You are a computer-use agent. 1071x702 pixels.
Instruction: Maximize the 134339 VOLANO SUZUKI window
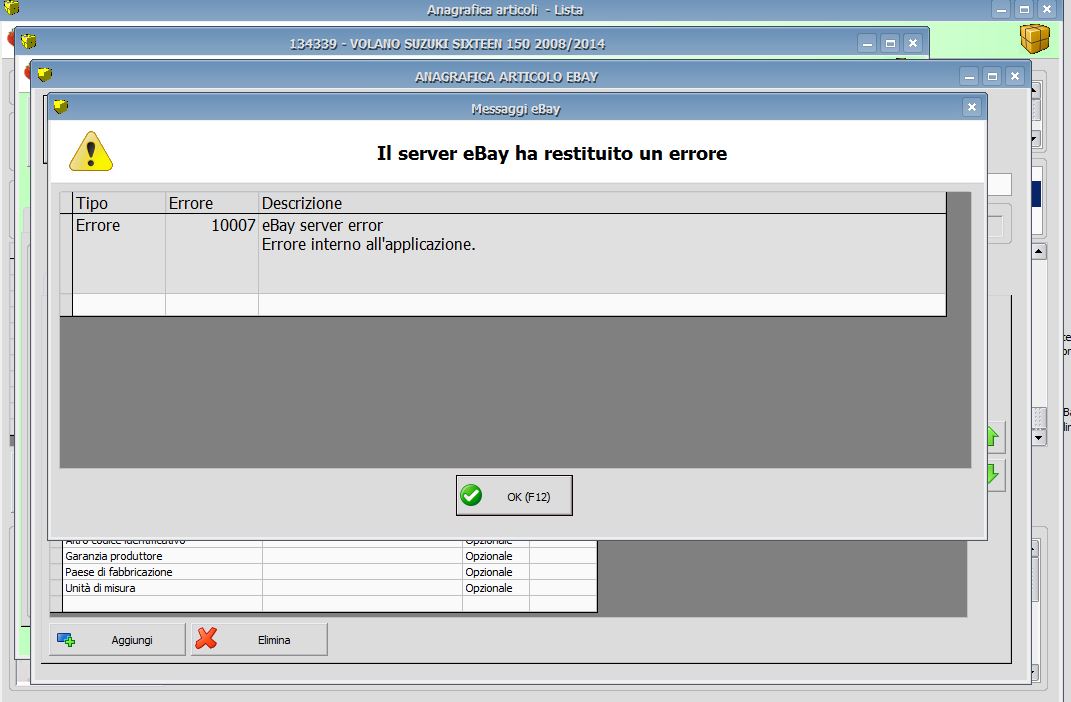[x=890, y=43]
